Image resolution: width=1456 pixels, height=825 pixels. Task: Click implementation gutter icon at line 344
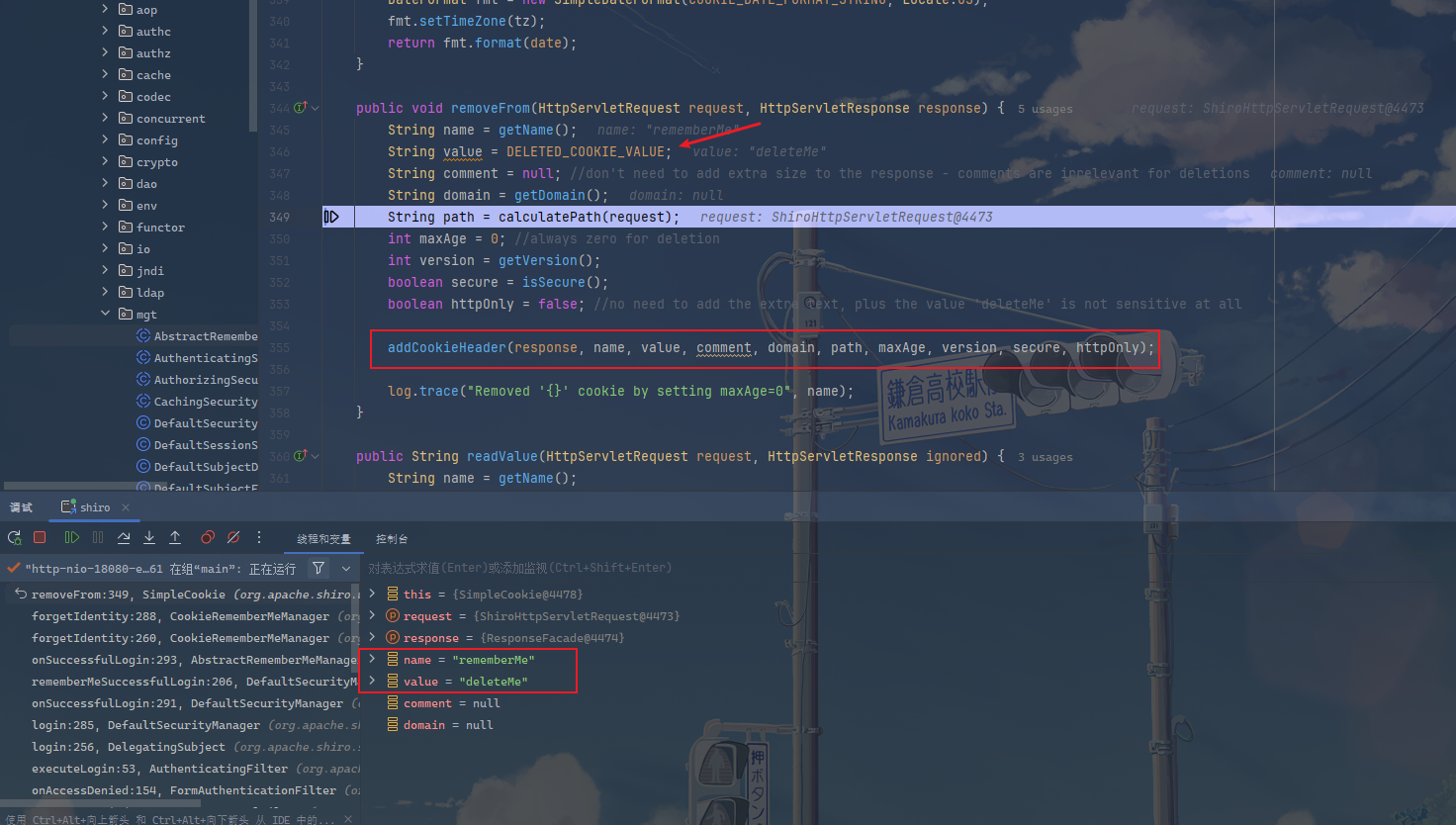click(301, 107)
